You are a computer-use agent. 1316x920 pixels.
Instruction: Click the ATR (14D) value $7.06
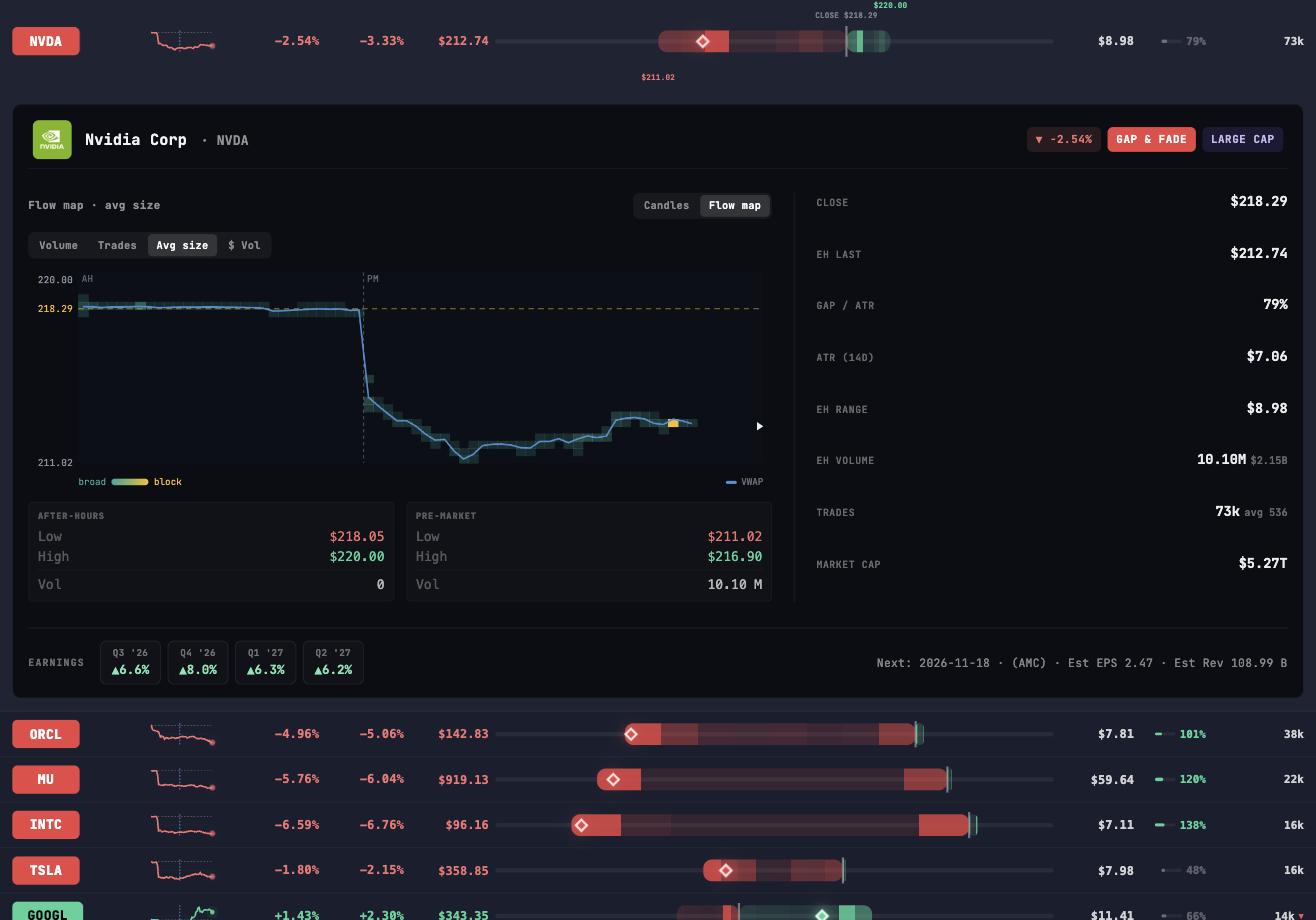[x=1266, y=356]
